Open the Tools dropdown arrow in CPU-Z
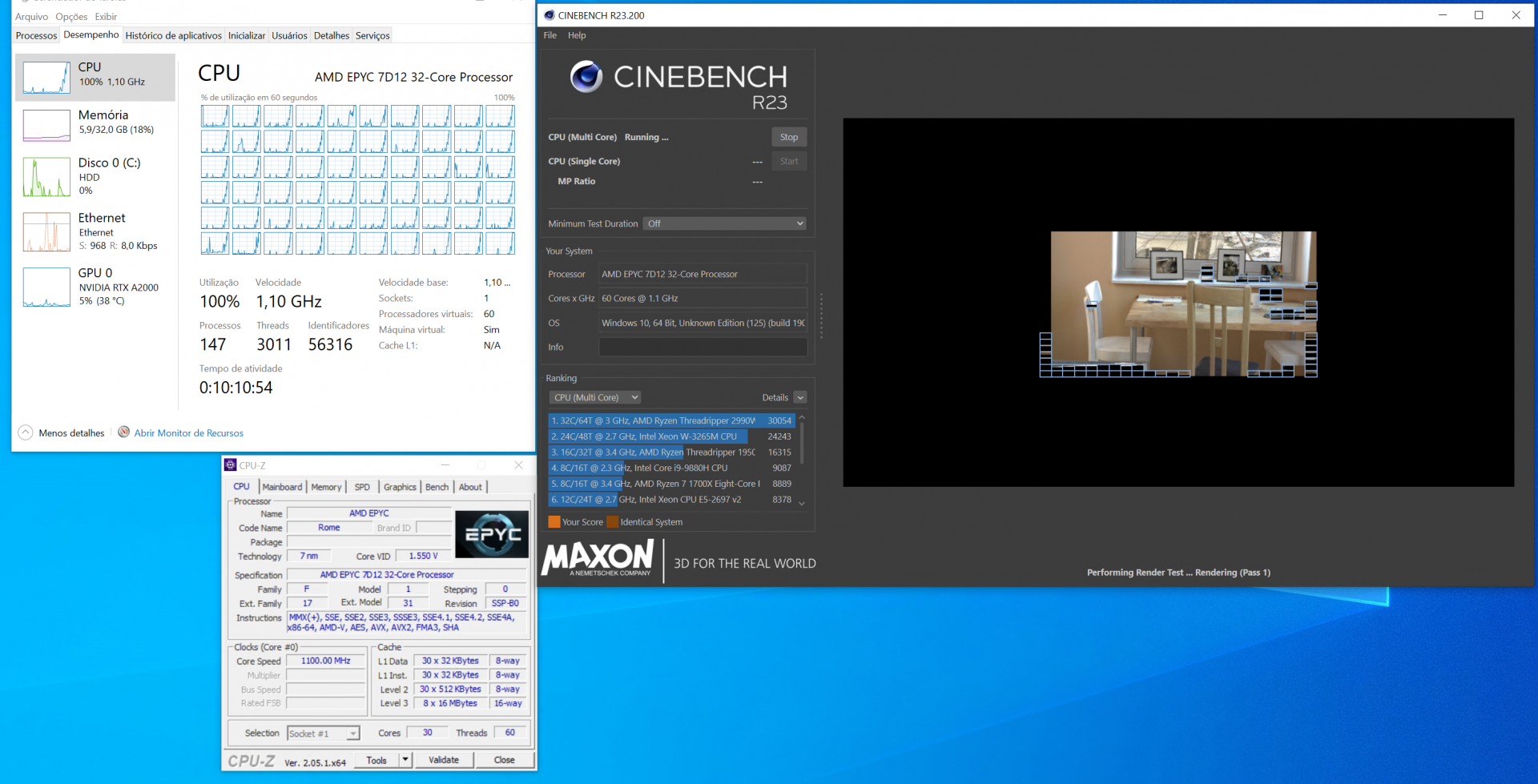 tap(405, 760)
